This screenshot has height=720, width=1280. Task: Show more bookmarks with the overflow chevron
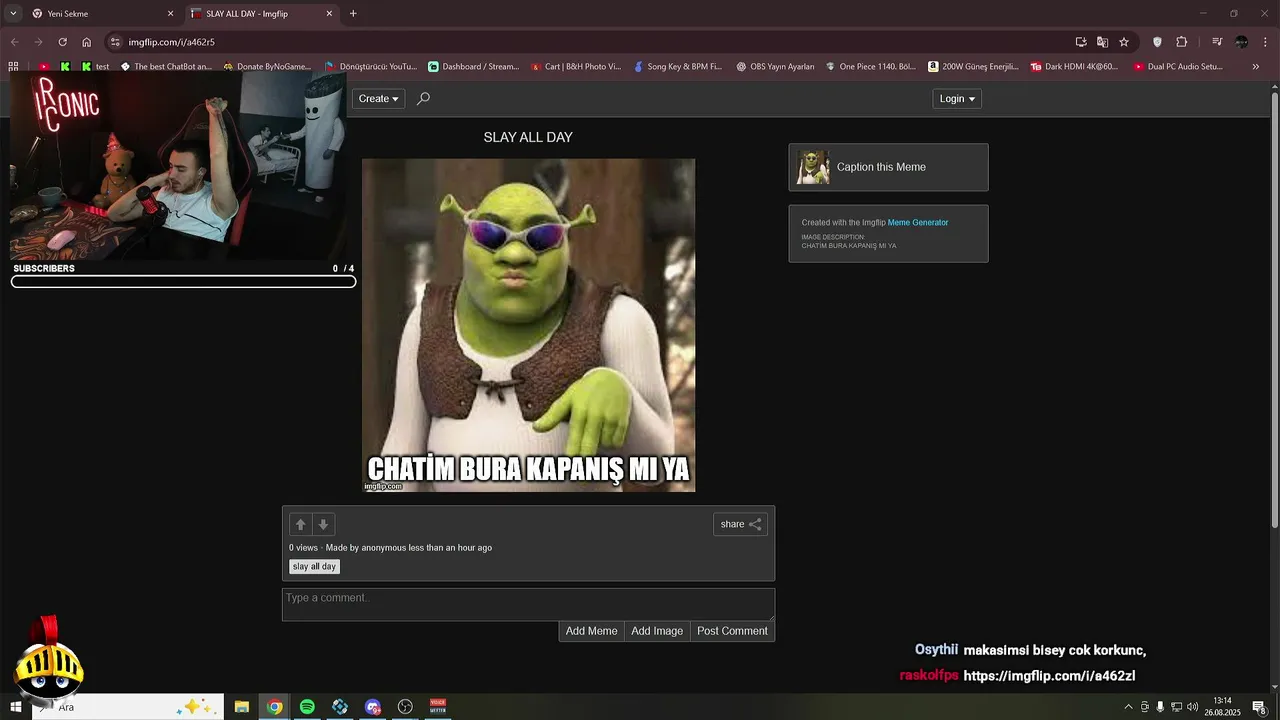pyautogui.click(x=1256, y=67)
